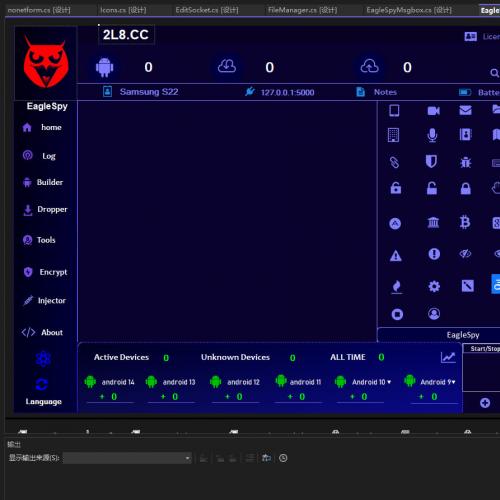The width and height of the screenshot is (500, 500).
Task: Click the search magnifier icon
Action: point(495,73)
